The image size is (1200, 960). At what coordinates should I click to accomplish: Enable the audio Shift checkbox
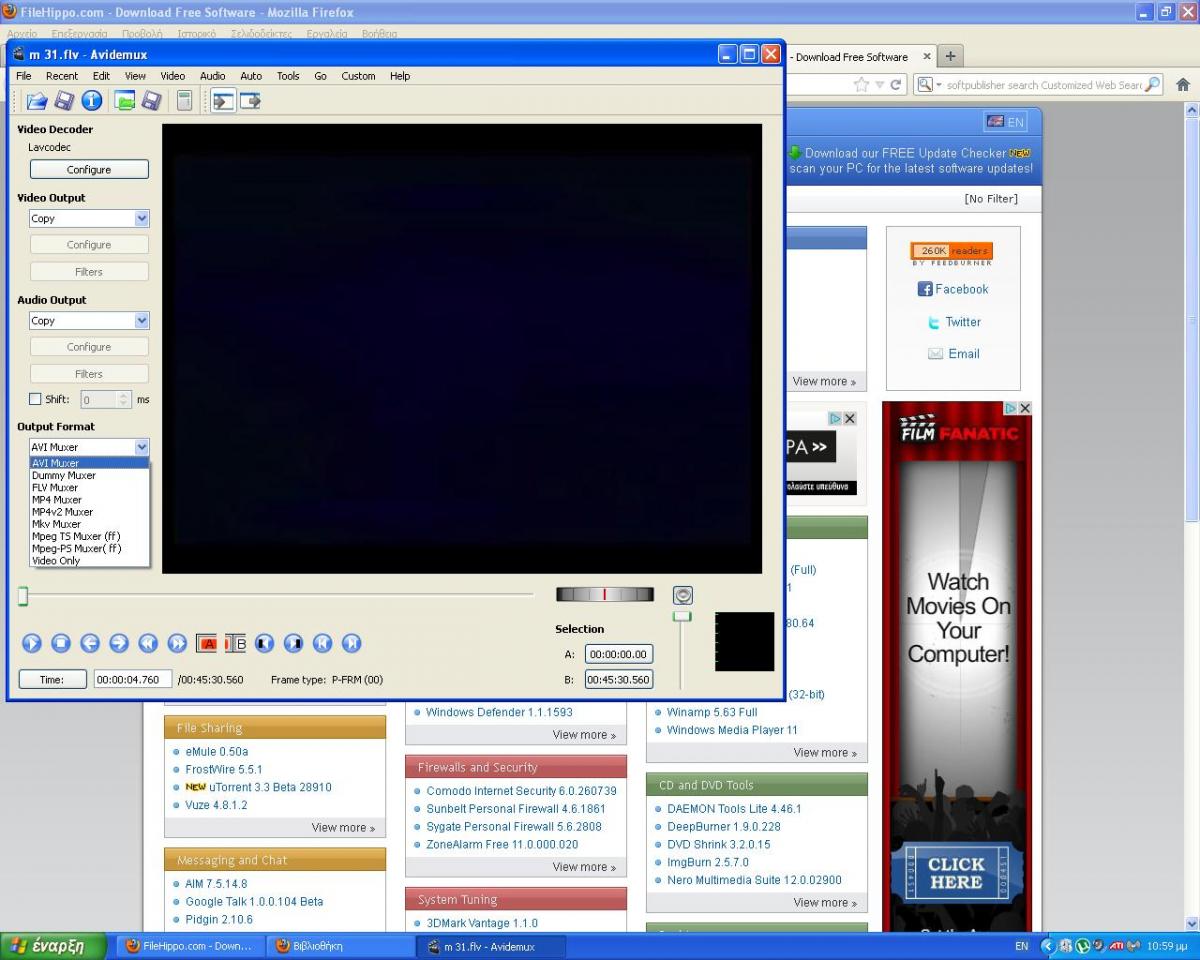(35, 399)
